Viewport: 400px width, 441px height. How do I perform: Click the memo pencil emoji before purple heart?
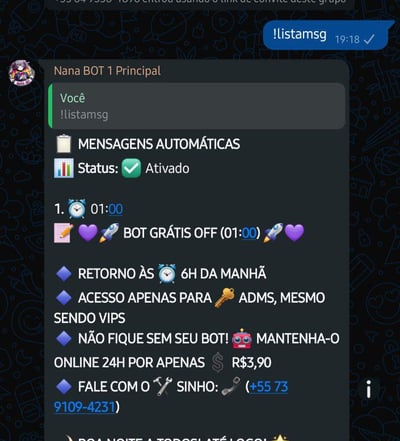tap(64, 233)
